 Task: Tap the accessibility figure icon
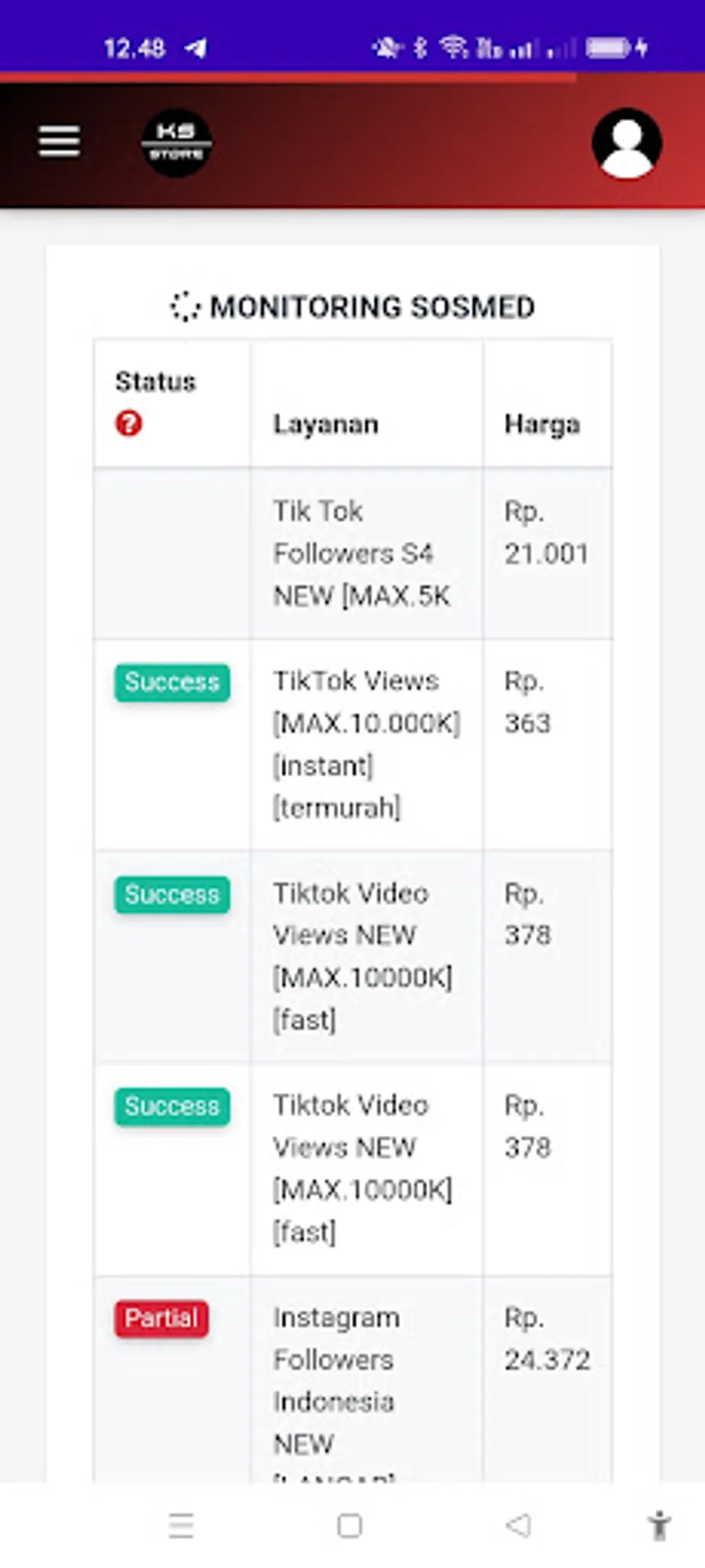pos(659,1525)
